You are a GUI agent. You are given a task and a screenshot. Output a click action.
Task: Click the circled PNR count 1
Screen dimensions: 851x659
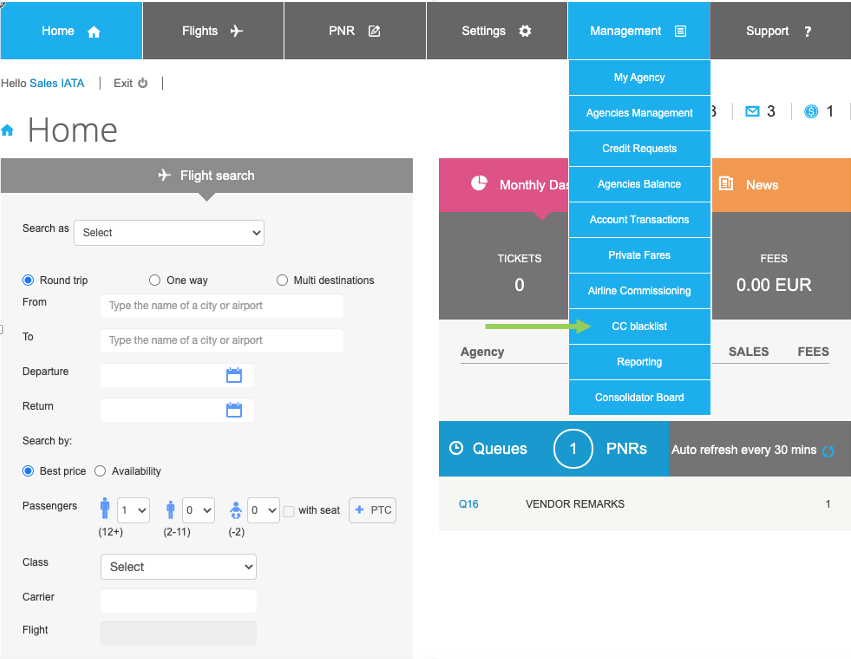(x=573, y=449)
